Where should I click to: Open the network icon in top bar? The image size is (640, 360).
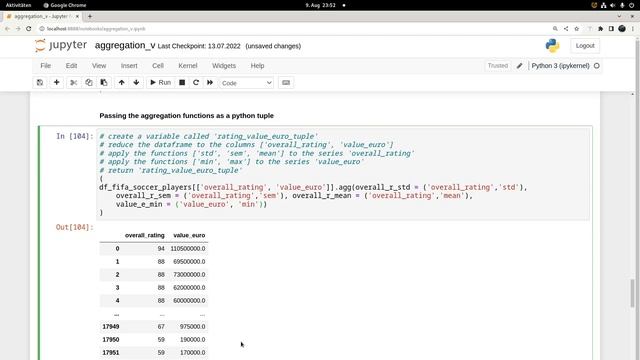click(x=603, y=5)
